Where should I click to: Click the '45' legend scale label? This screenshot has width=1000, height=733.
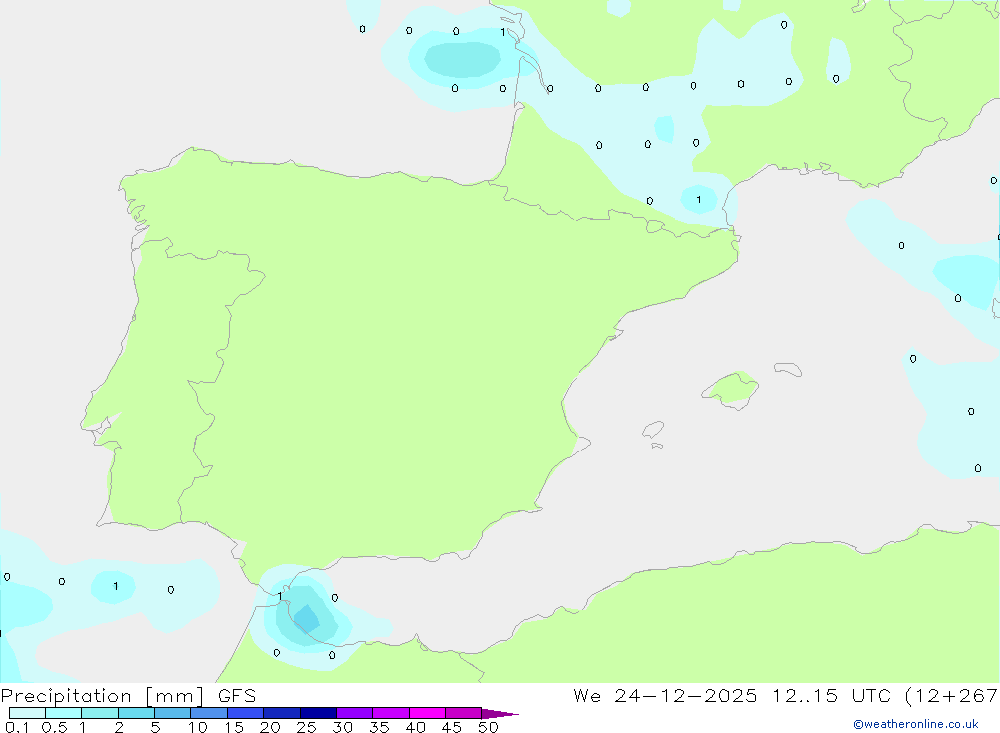click(x=452, y=727)
